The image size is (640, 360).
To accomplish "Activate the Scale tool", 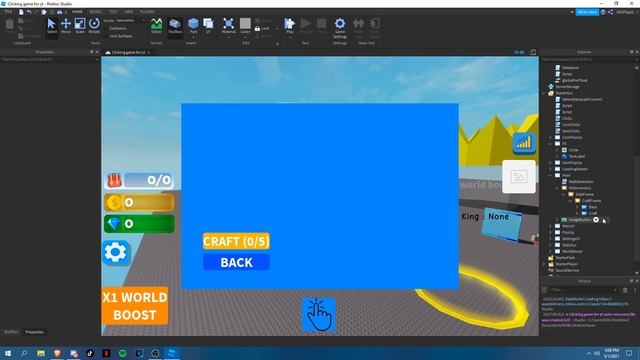I will click(80, 26).
